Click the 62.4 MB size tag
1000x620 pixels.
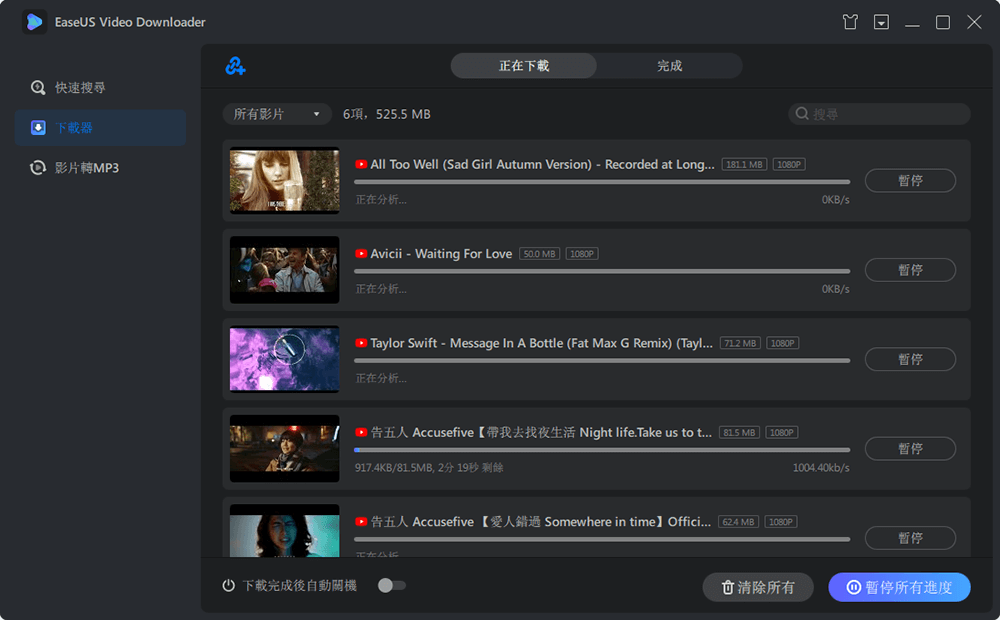739,522
